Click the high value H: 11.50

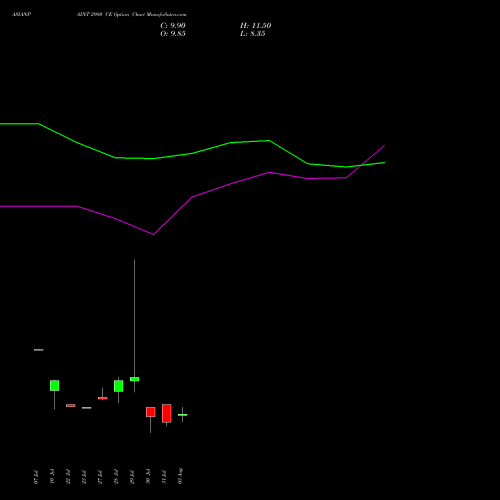pos(255,26)
